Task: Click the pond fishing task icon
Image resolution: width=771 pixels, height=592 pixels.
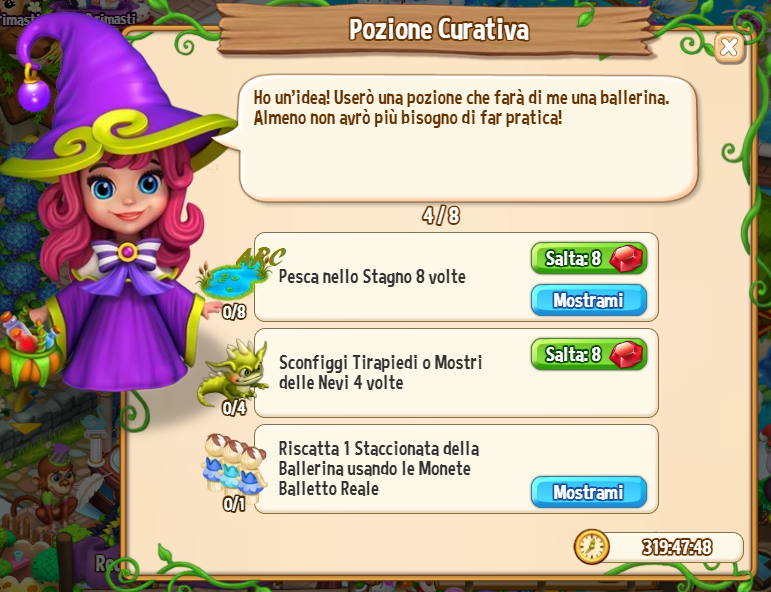Action: tap(232, 280)
